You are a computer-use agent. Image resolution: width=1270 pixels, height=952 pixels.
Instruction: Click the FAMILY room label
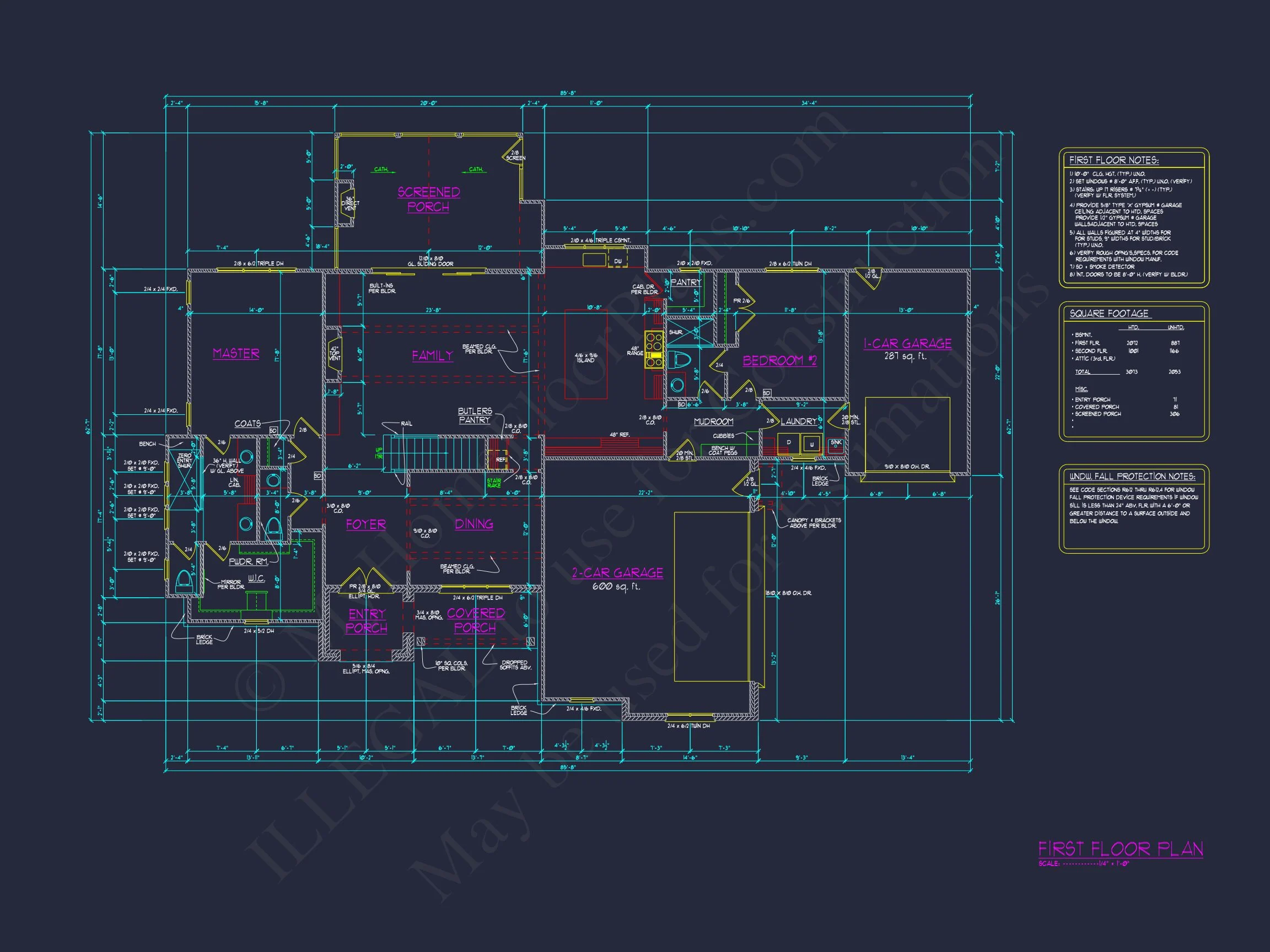(432, 356)
